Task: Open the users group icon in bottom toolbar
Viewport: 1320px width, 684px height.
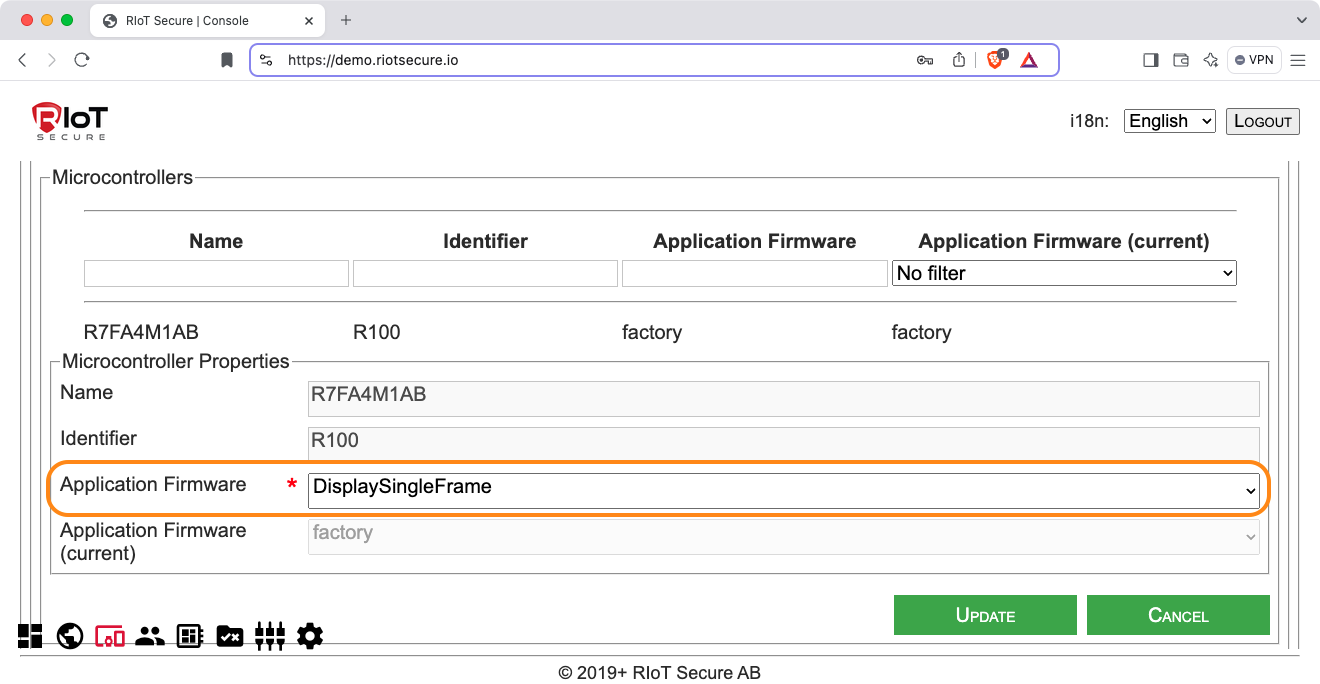Action: pyautogui.click(x=150, y=636)
